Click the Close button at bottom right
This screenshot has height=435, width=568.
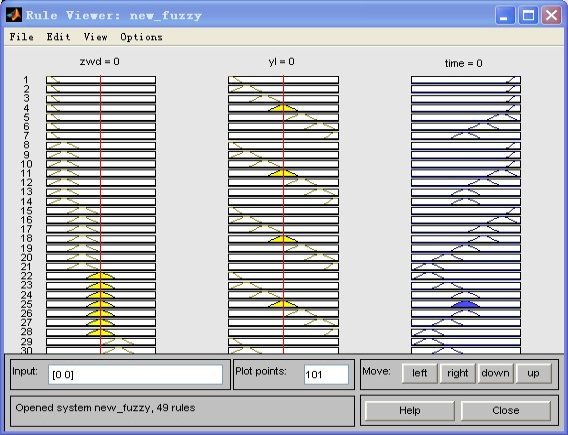coord(506,411)
